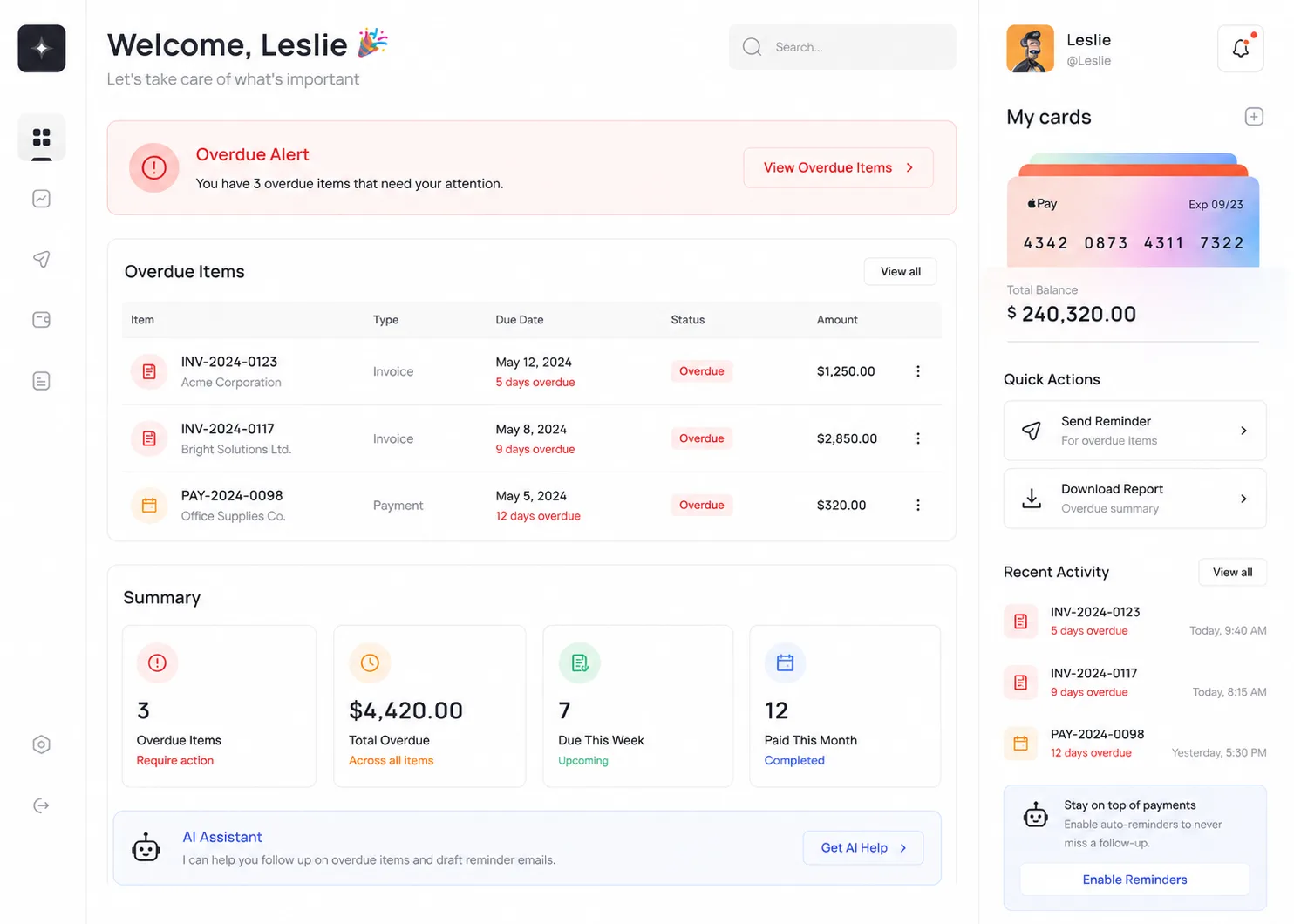Open the analytics chart sidebar icon
The width and height of the screenshot is (1294, 924).
tap(41, 199)
